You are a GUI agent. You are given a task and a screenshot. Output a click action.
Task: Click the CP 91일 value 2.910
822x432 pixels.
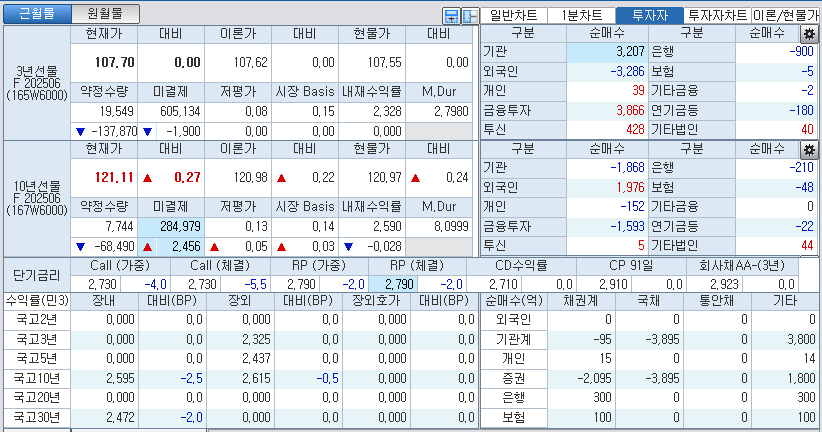pos(613,284)
